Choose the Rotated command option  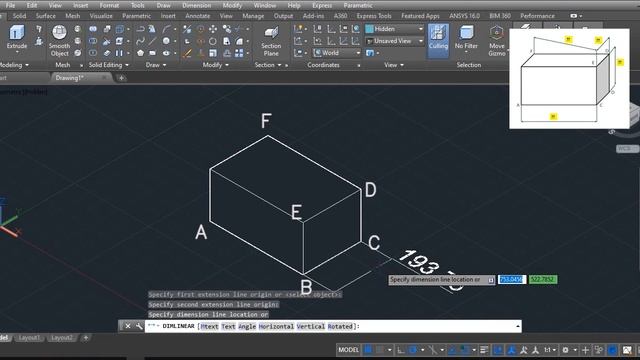point(340,327)
